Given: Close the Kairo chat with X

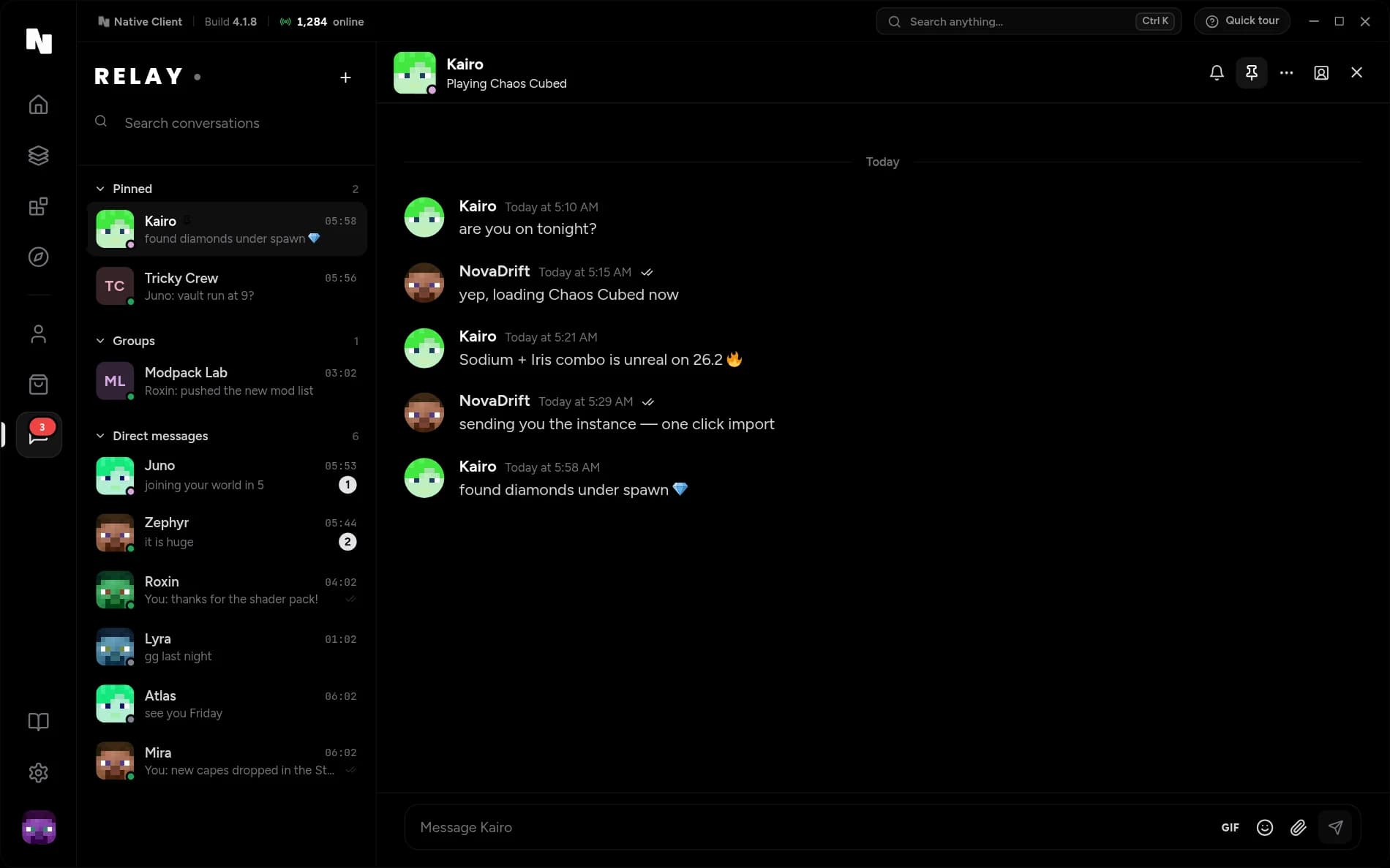Looking at the screenshot, I should [x=1356, y=72].
